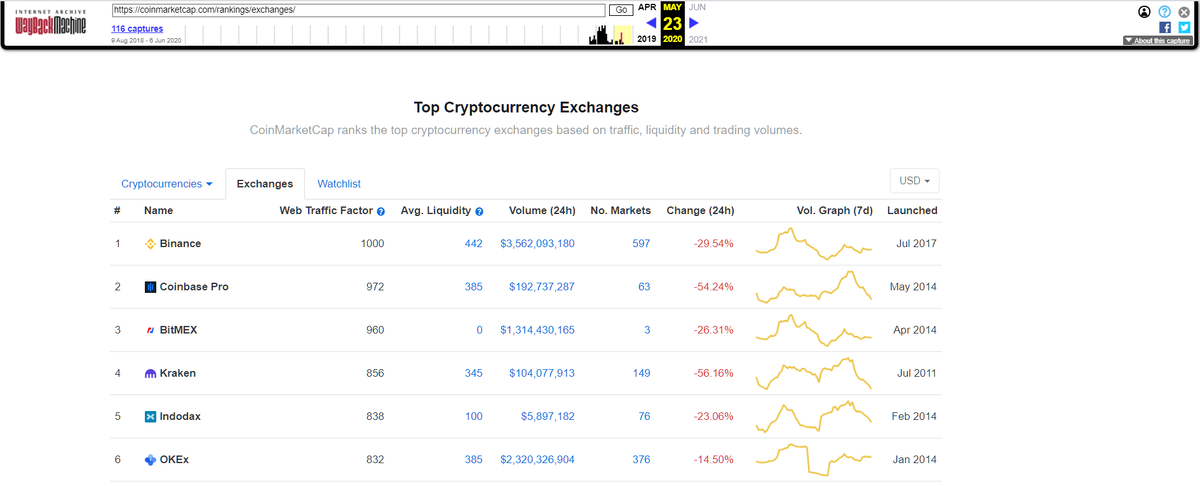Click Indodax liquidity value 100
Viewport: 1200px width, 486px height.
pos(473,416)
